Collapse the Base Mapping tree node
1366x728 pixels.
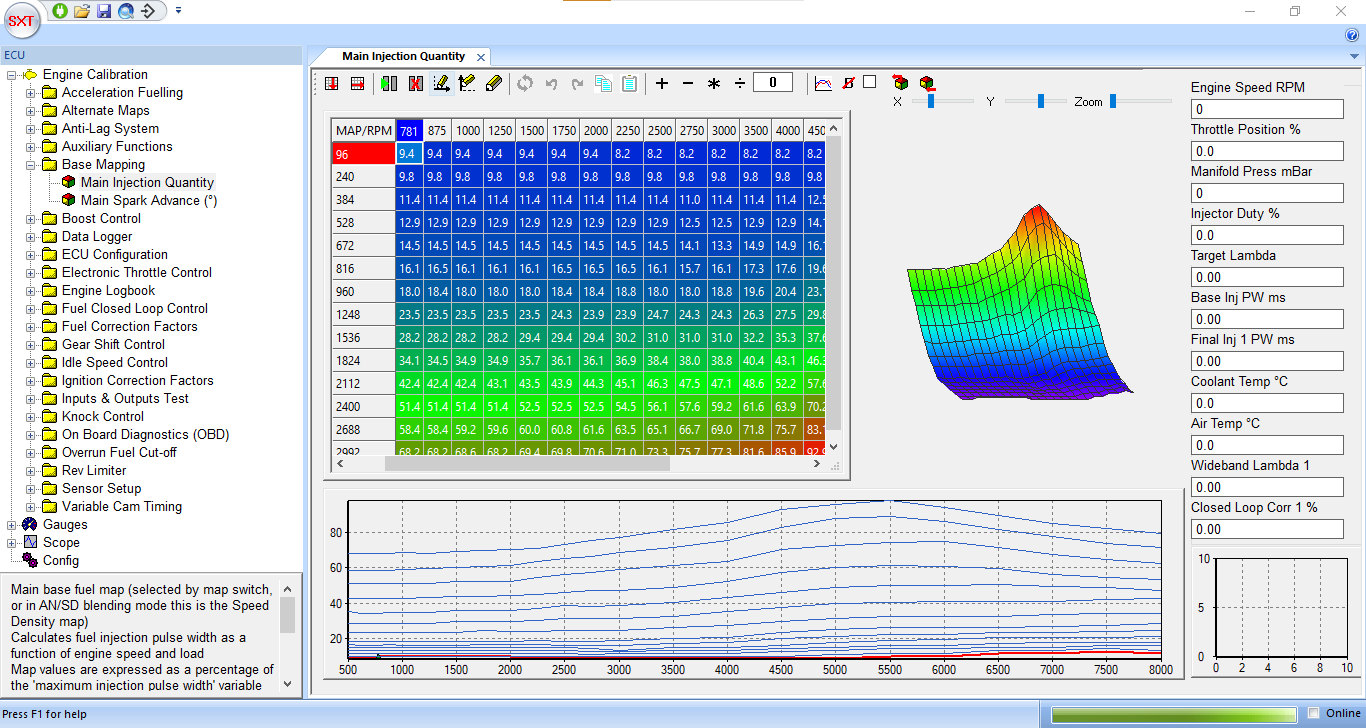31,165
